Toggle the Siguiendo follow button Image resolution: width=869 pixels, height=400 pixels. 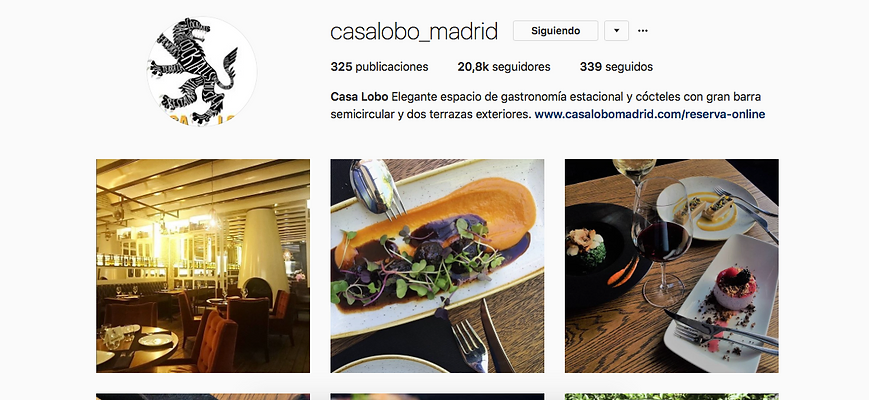(x=555, y=31)
